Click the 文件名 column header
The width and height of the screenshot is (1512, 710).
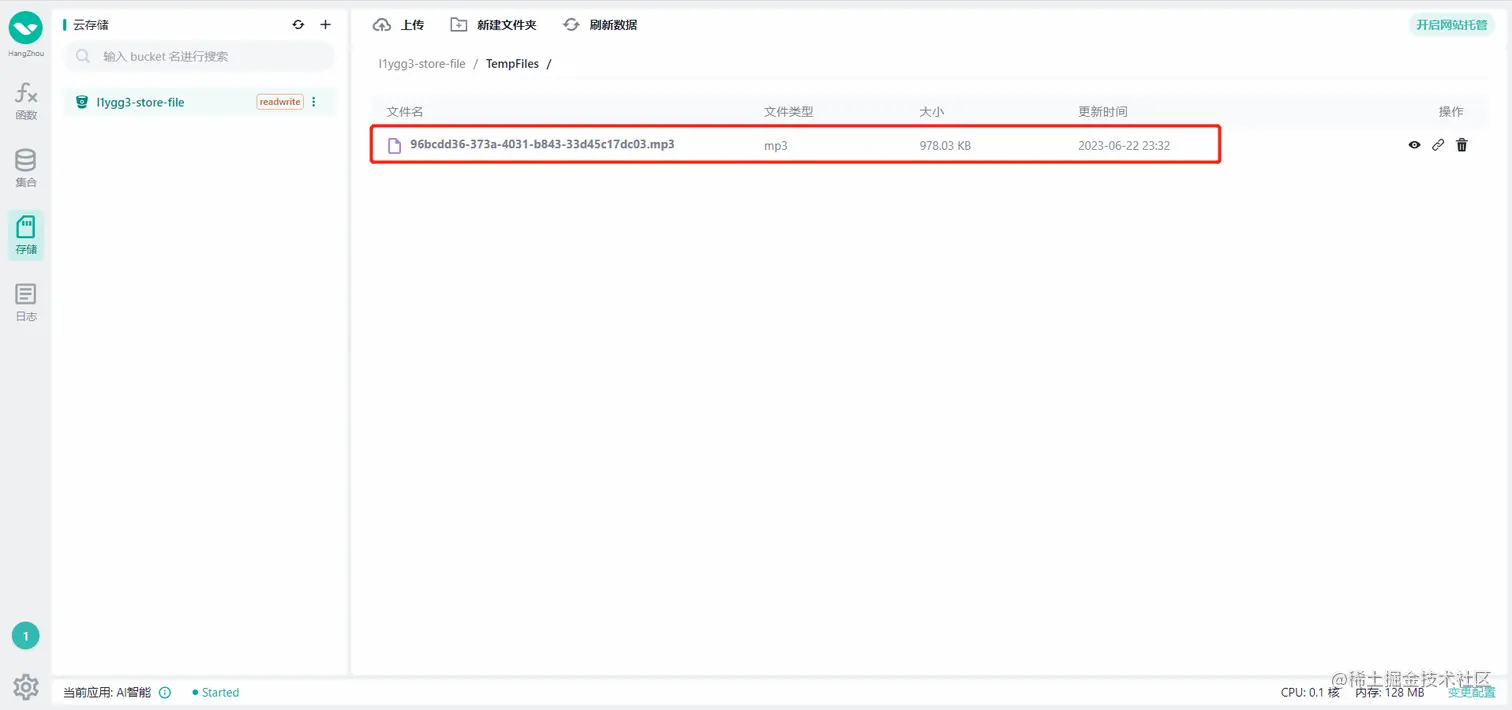click(x=405, y=112)
